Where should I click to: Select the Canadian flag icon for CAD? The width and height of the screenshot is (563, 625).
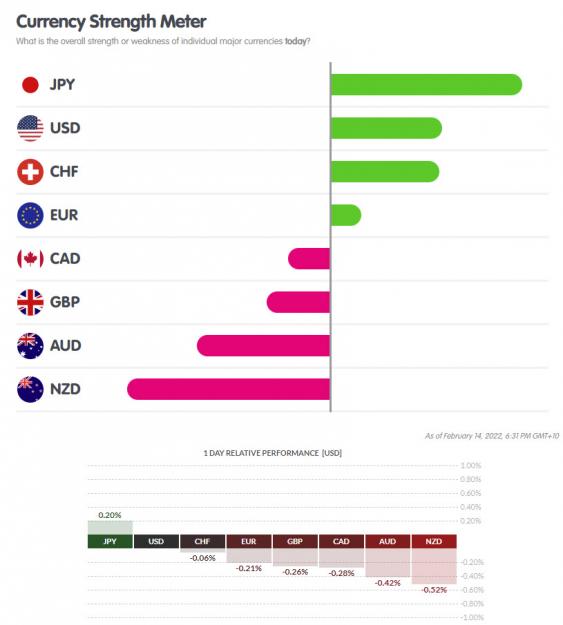(30, 259)
